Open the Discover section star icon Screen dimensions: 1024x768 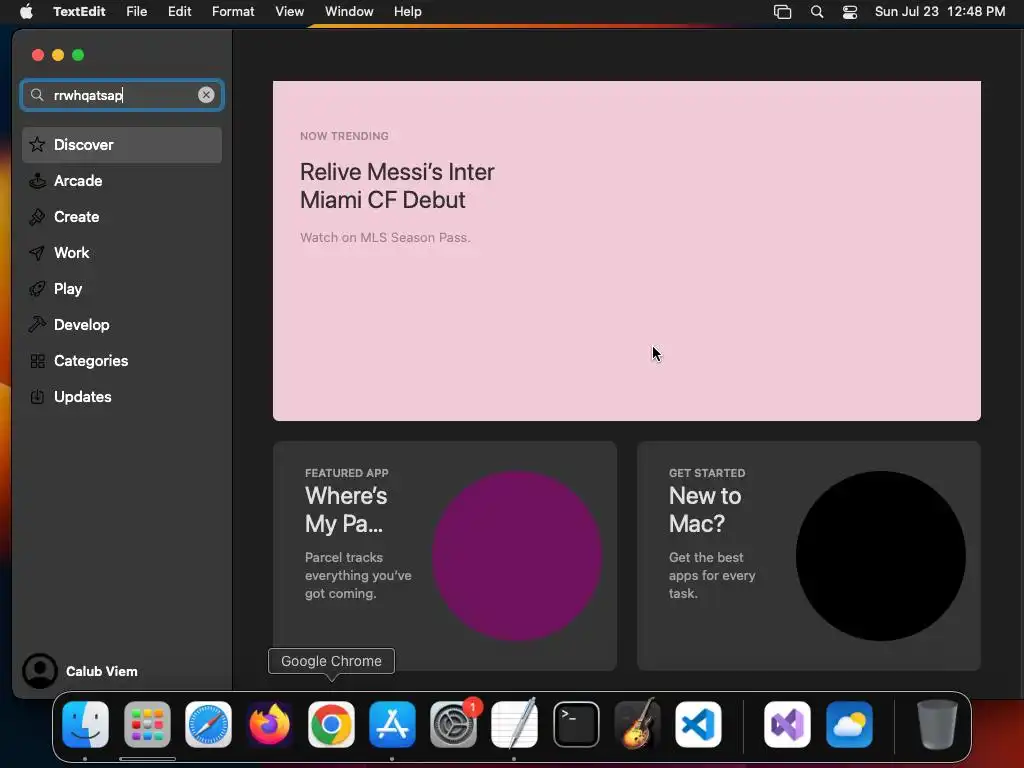pyautogui.click(x=37, y=144)
